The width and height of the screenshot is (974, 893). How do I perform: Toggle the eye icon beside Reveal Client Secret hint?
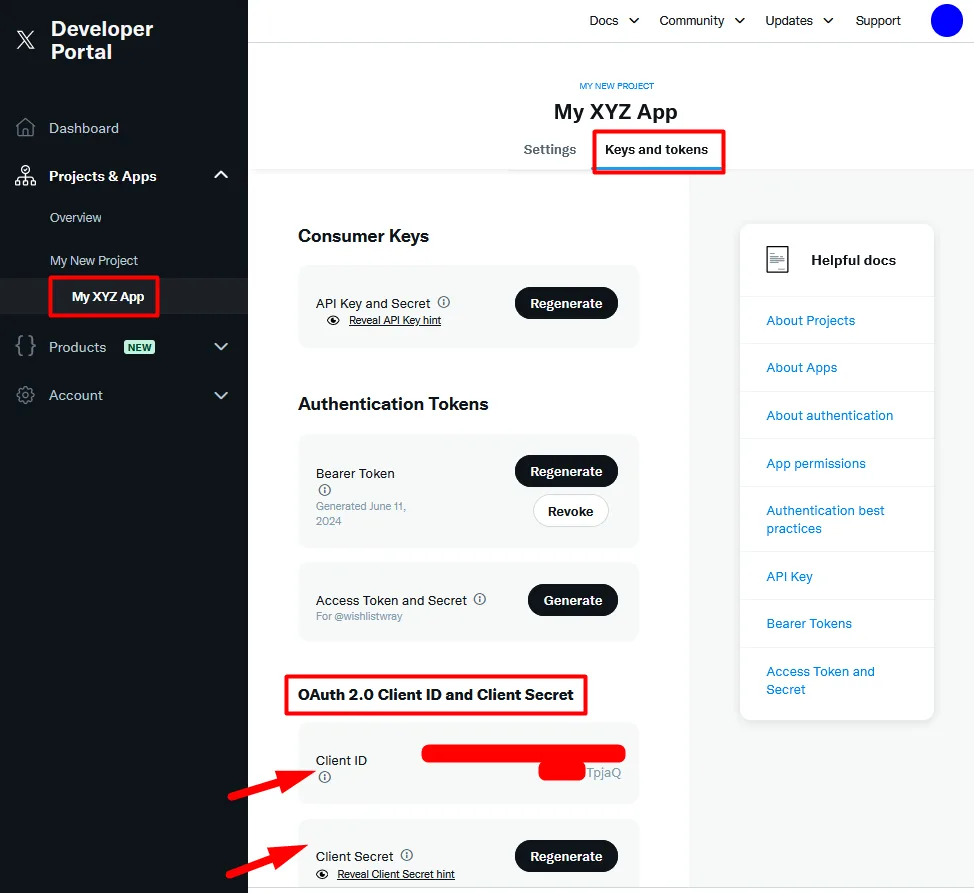tap(322, 874)
